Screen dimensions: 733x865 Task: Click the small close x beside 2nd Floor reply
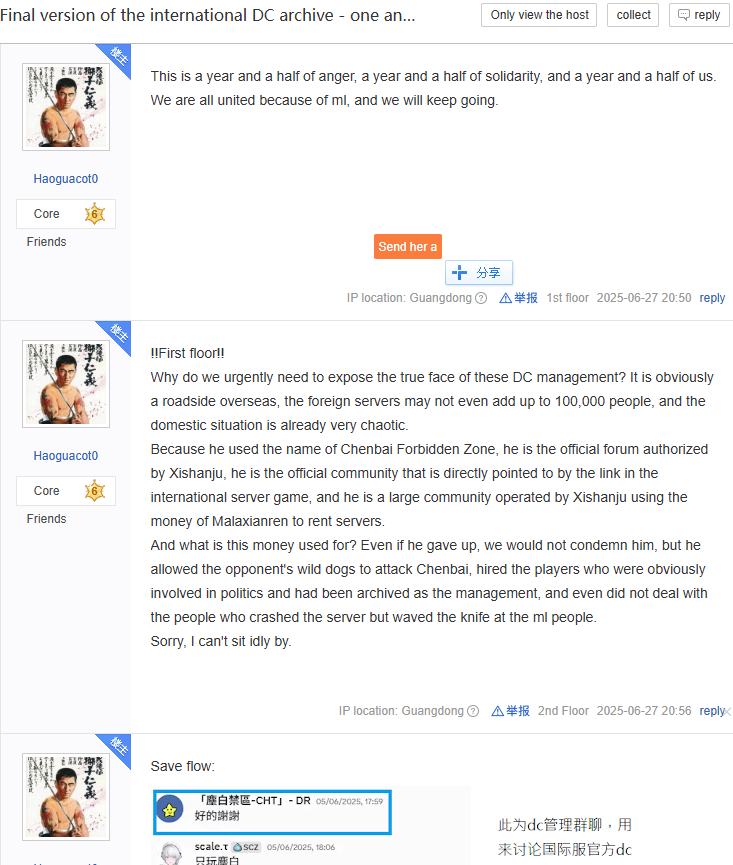[x=728, y=712]
